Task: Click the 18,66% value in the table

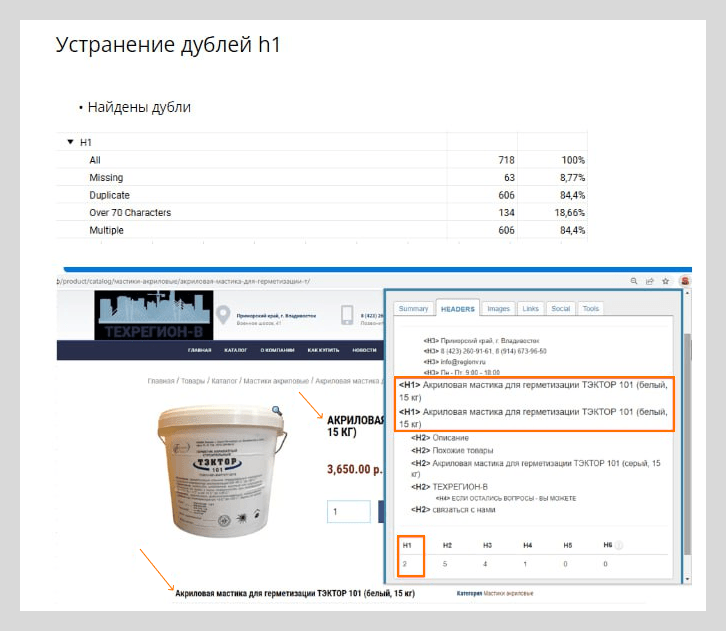Action: tap(570, 212)
